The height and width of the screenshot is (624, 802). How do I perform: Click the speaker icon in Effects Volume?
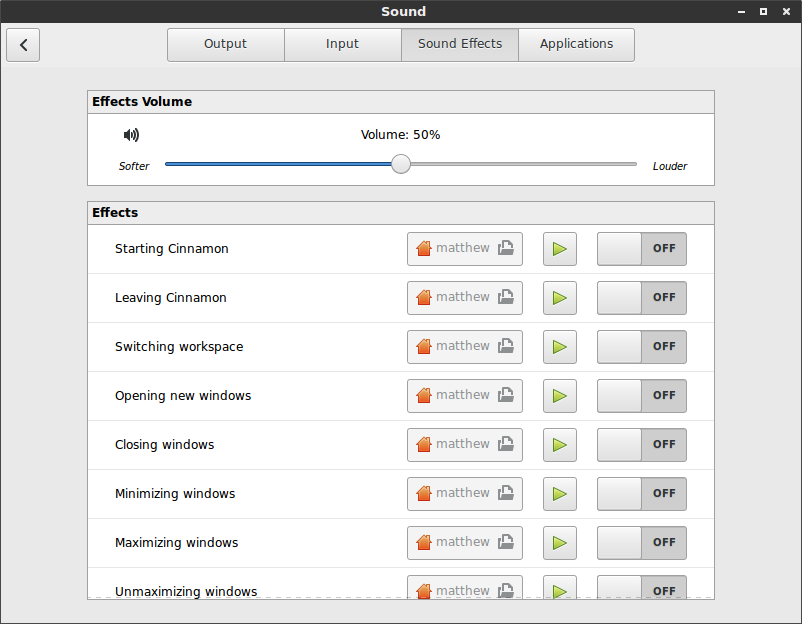(131, 135)
